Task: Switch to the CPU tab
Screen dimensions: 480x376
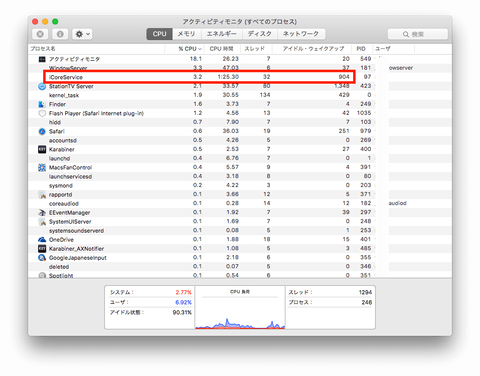Action: [159, 34]
